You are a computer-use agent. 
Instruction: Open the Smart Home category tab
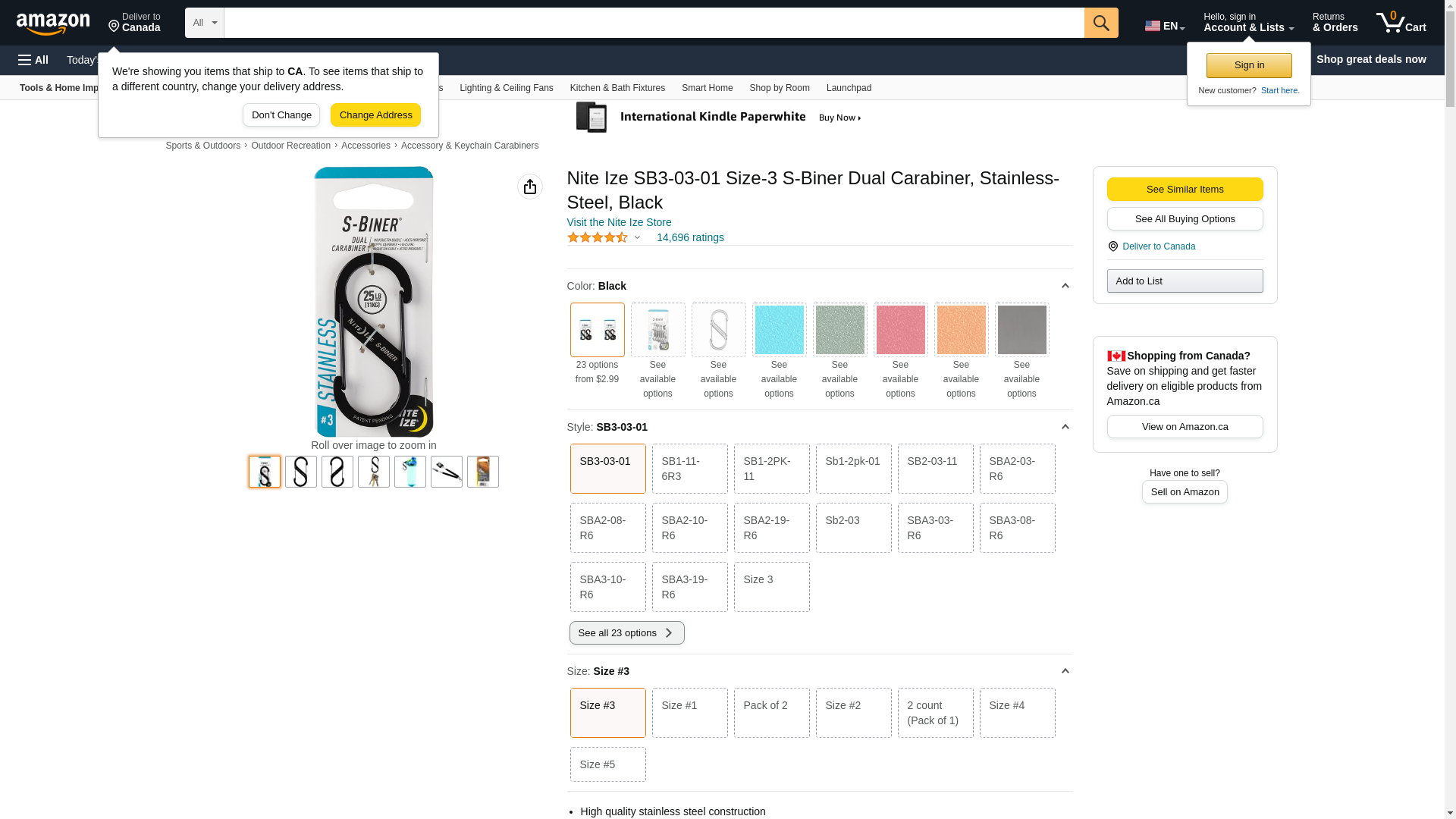(707, 88)
